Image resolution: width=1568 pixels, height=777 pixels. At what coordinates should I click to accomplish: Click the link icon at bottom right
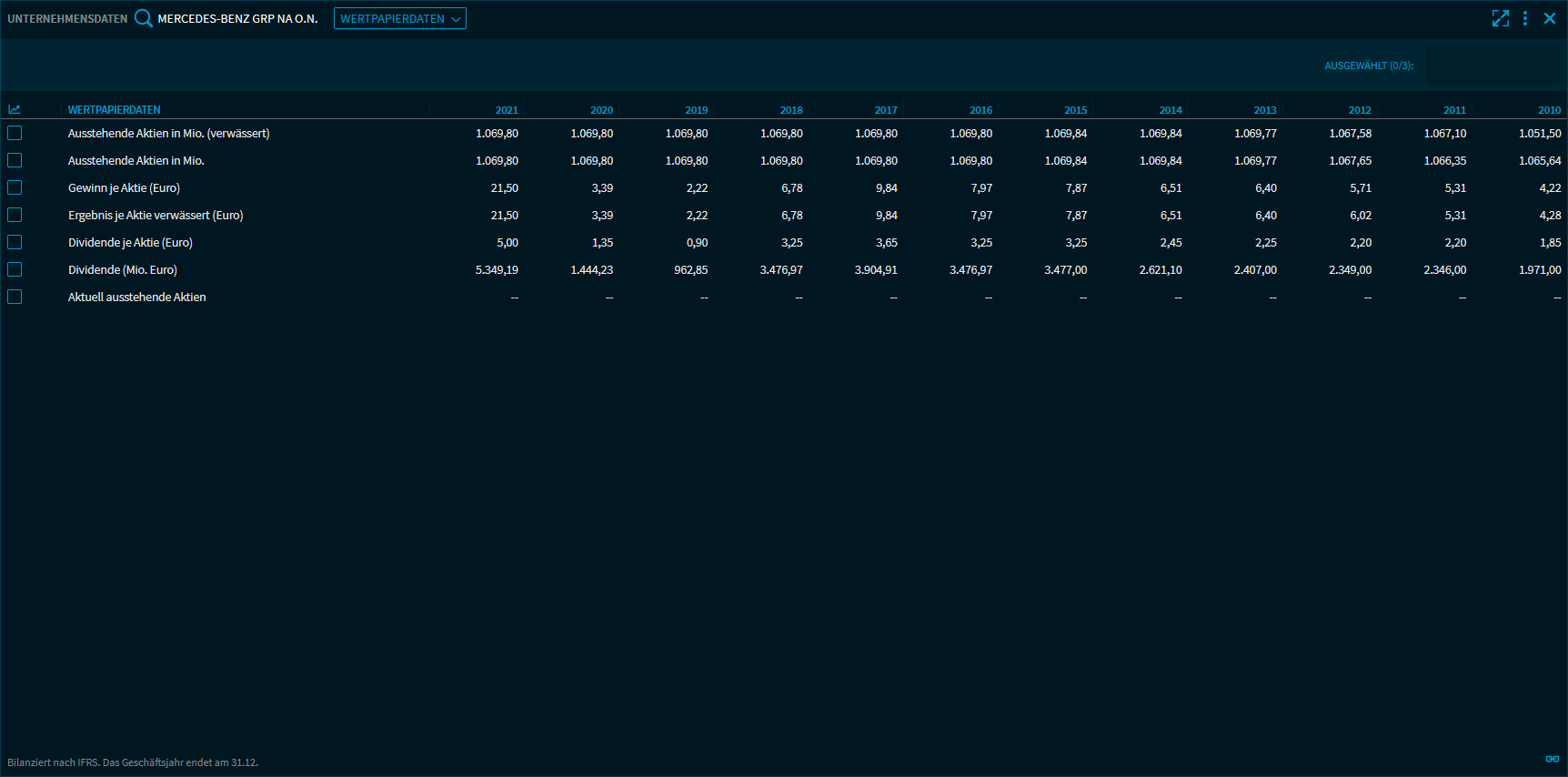1552,759
